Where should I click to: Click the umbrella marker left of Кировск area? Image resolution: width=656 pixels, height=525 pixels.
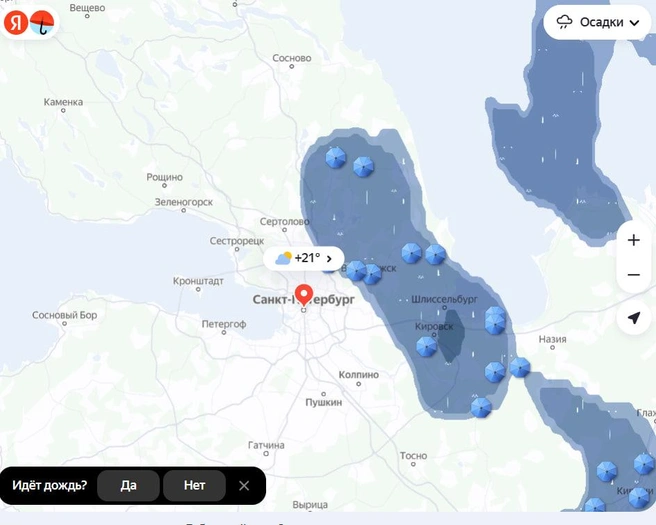pyautogui.click(x=426, y=347)
